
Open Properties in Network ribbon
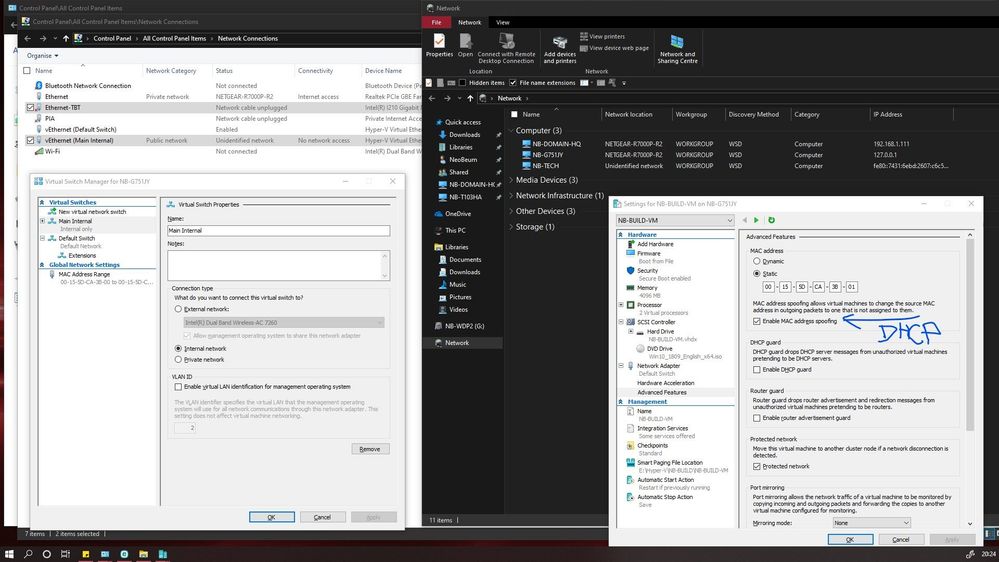pos(439,45)
